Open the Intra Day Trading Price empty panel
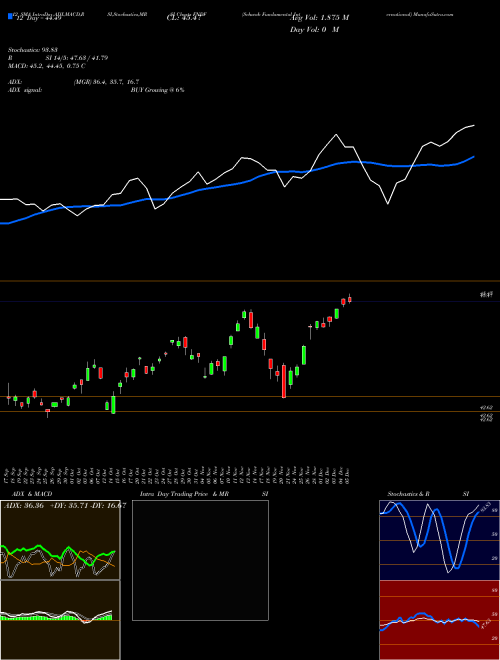The width and height of the screenshot is (500, 660). point(200,560)
